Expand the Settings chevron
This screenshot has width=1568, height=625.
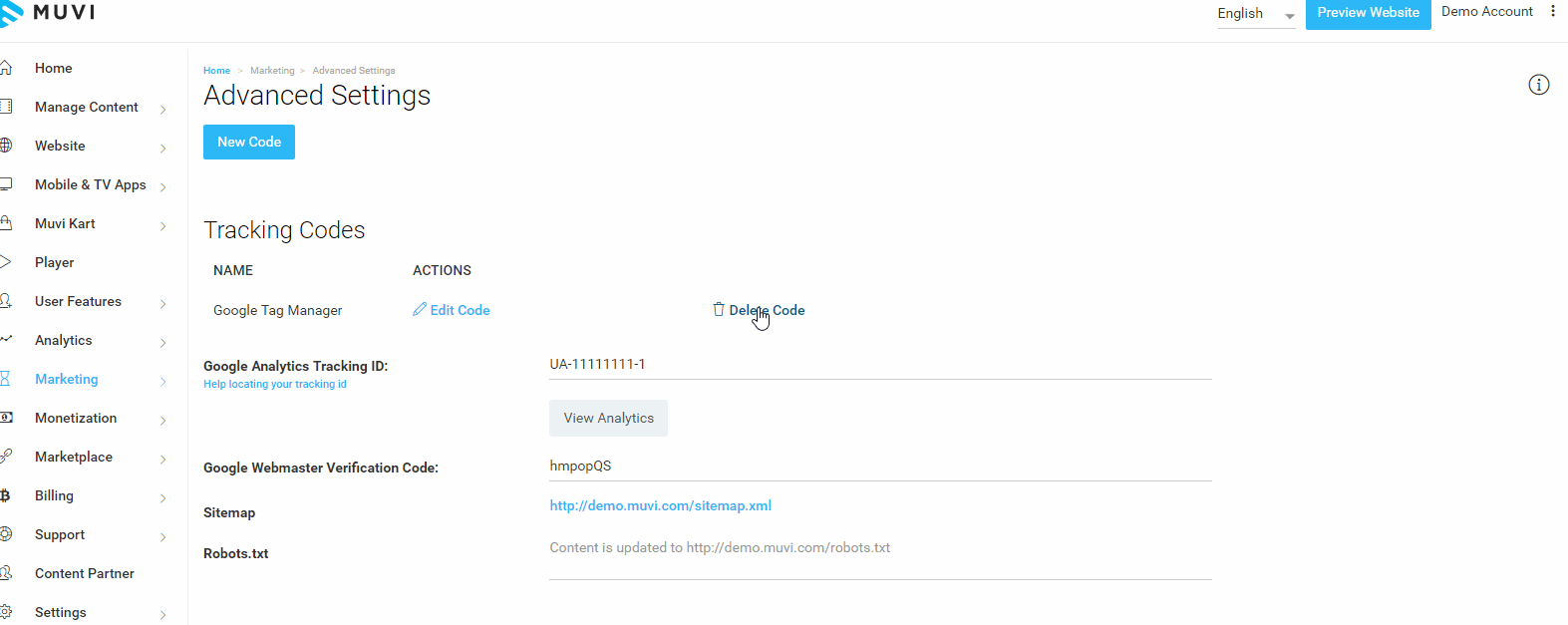tap(162, 614)
